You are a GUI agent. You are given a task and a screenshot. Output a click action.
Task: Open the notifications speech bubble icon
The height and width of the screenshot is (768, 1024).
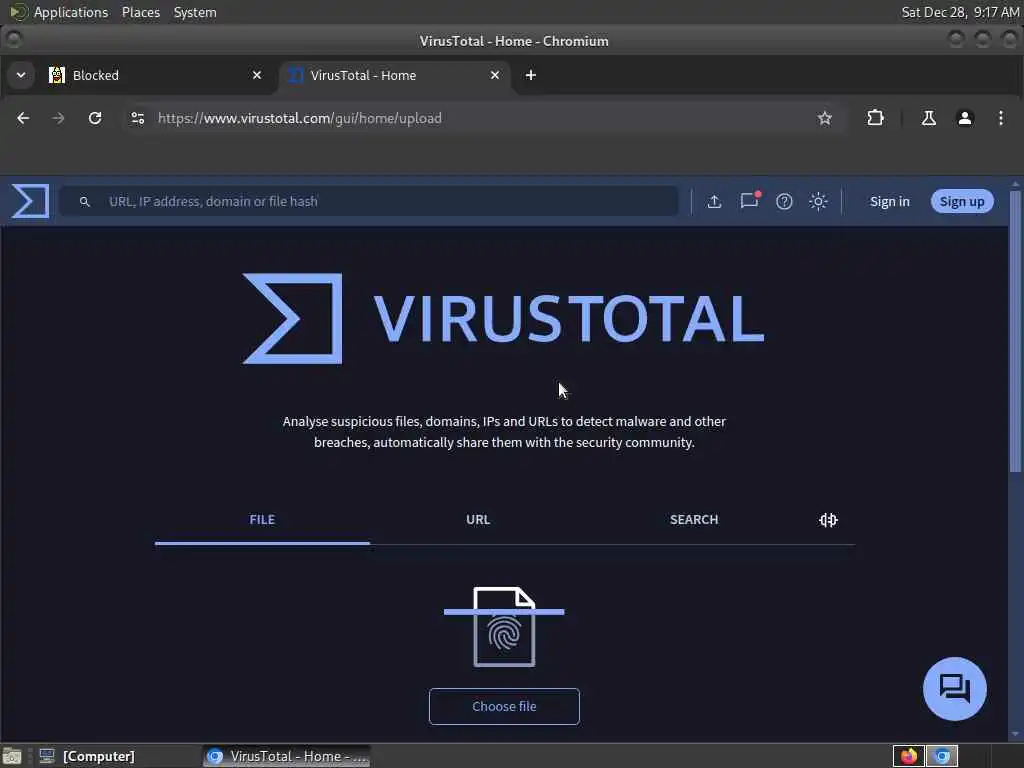coord(749,200)
